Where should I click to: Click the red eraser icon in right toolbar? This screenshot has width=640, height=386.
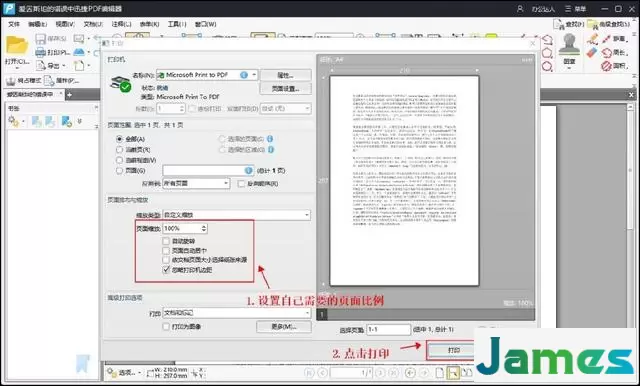[x=592, y=52]
